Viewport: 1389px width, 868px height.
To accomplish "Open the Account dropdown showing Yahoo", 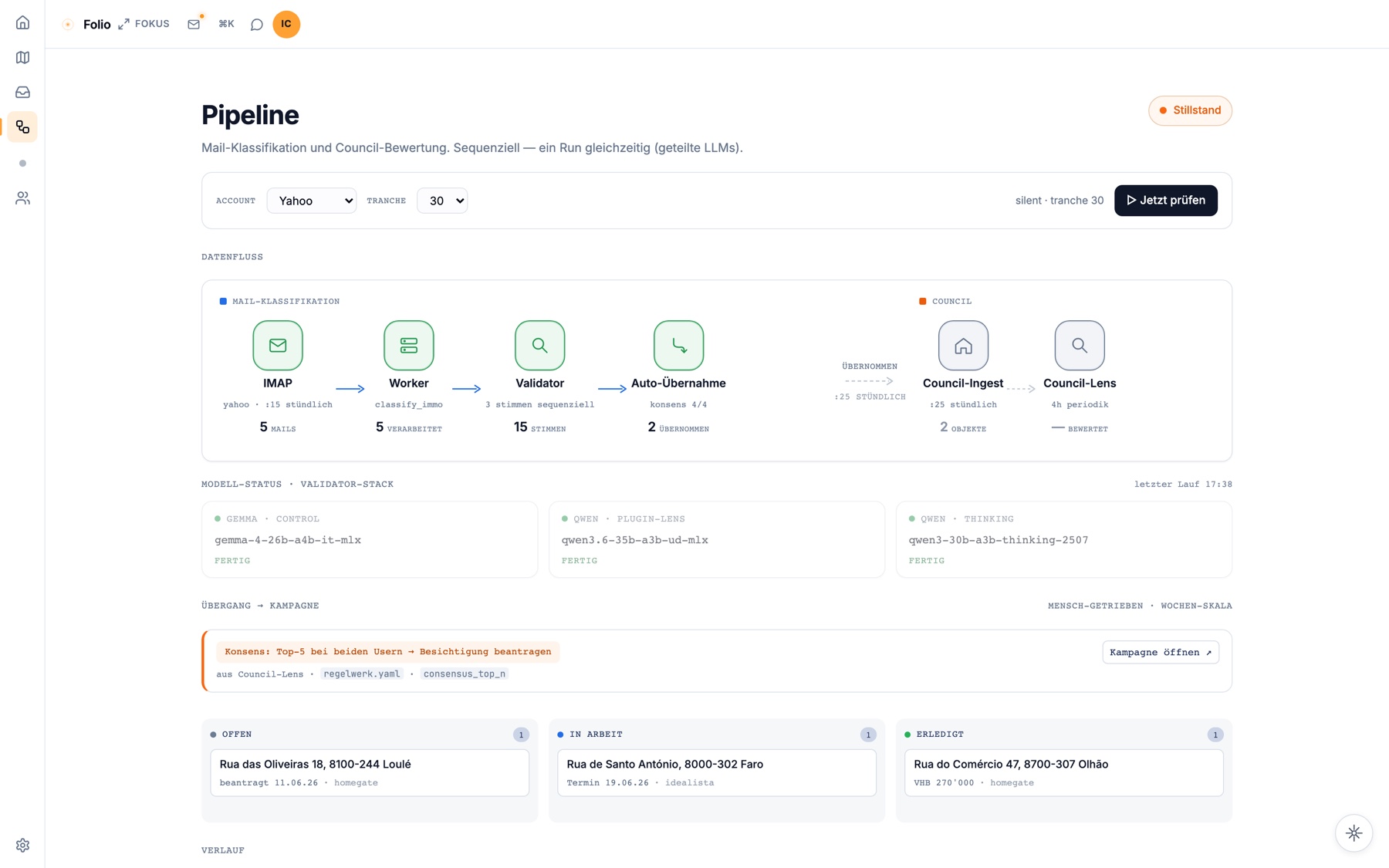I will pos(312,201).
